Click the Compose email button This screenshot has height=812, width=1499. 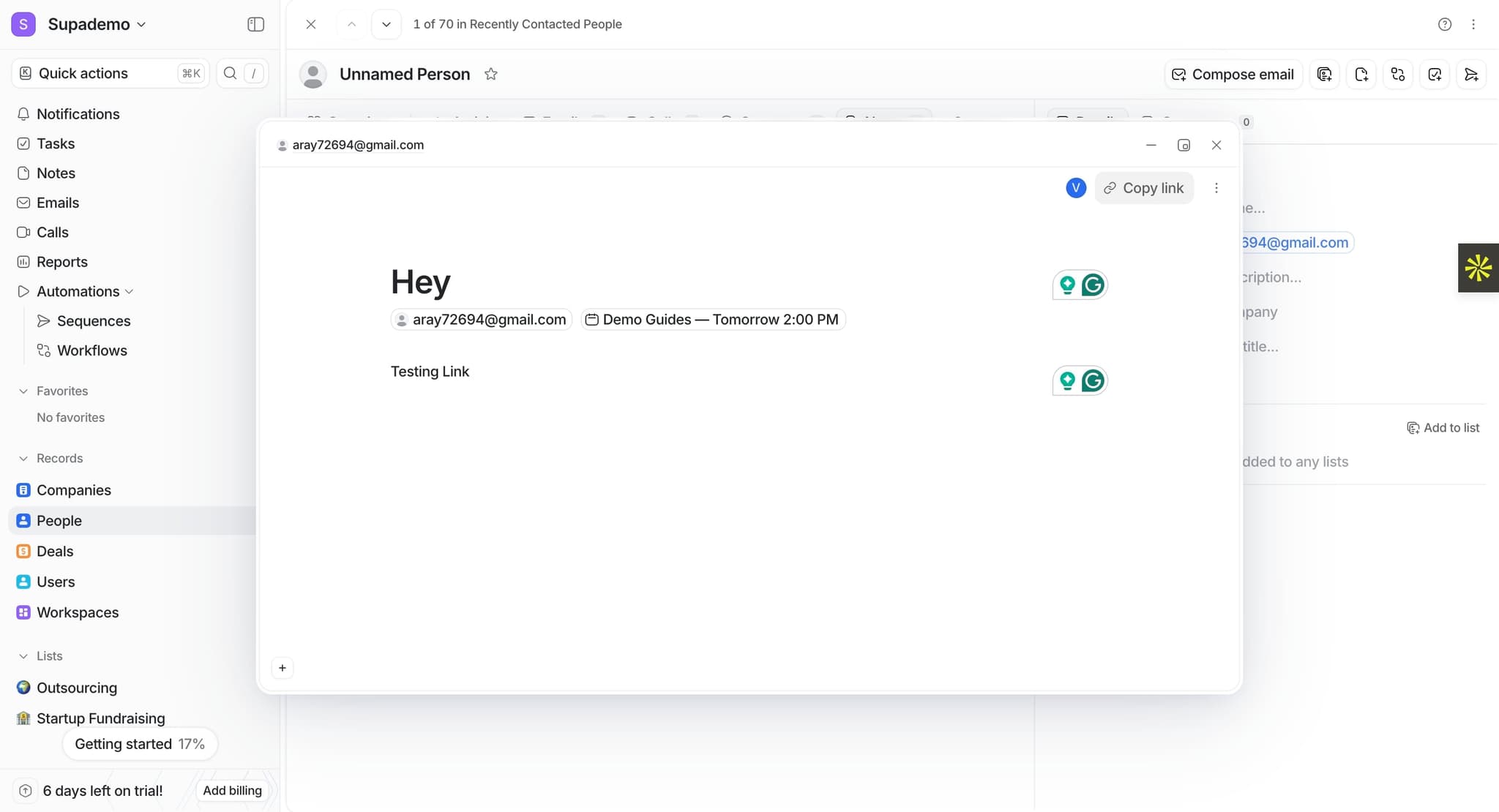(x=1232, y=74)
